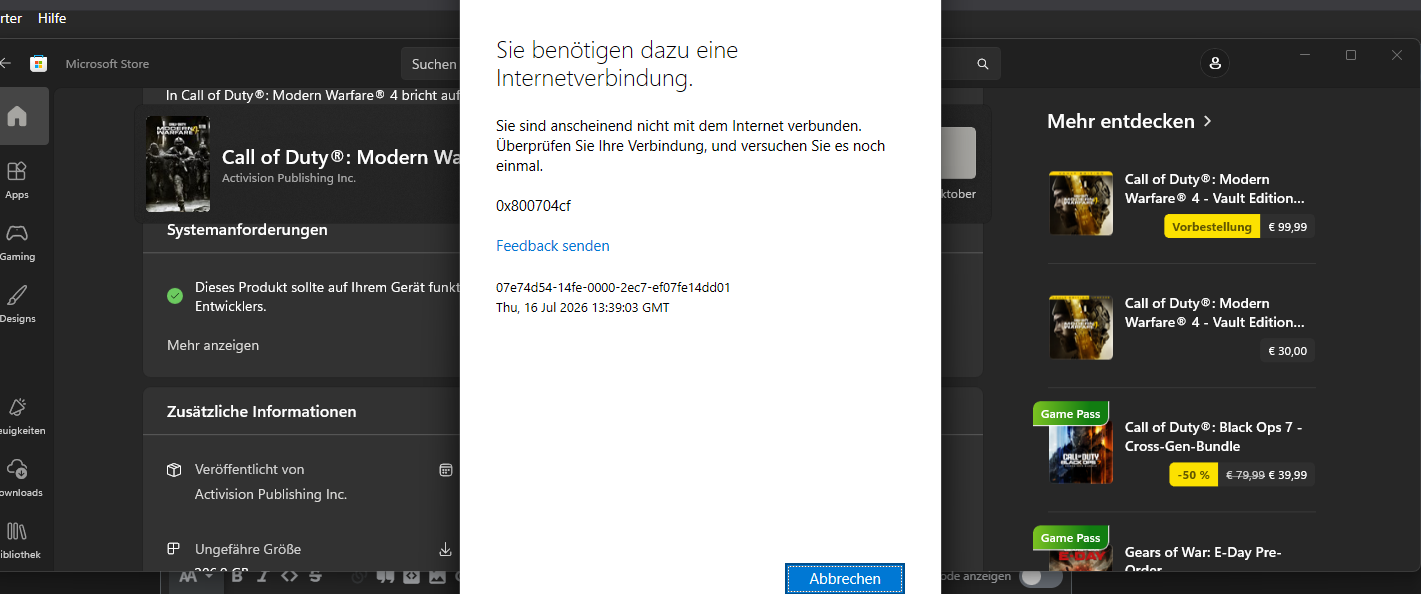This screenshot has height=594, width=1421.
Task: Click the Feedback senden link
Action: pos(553,246)
